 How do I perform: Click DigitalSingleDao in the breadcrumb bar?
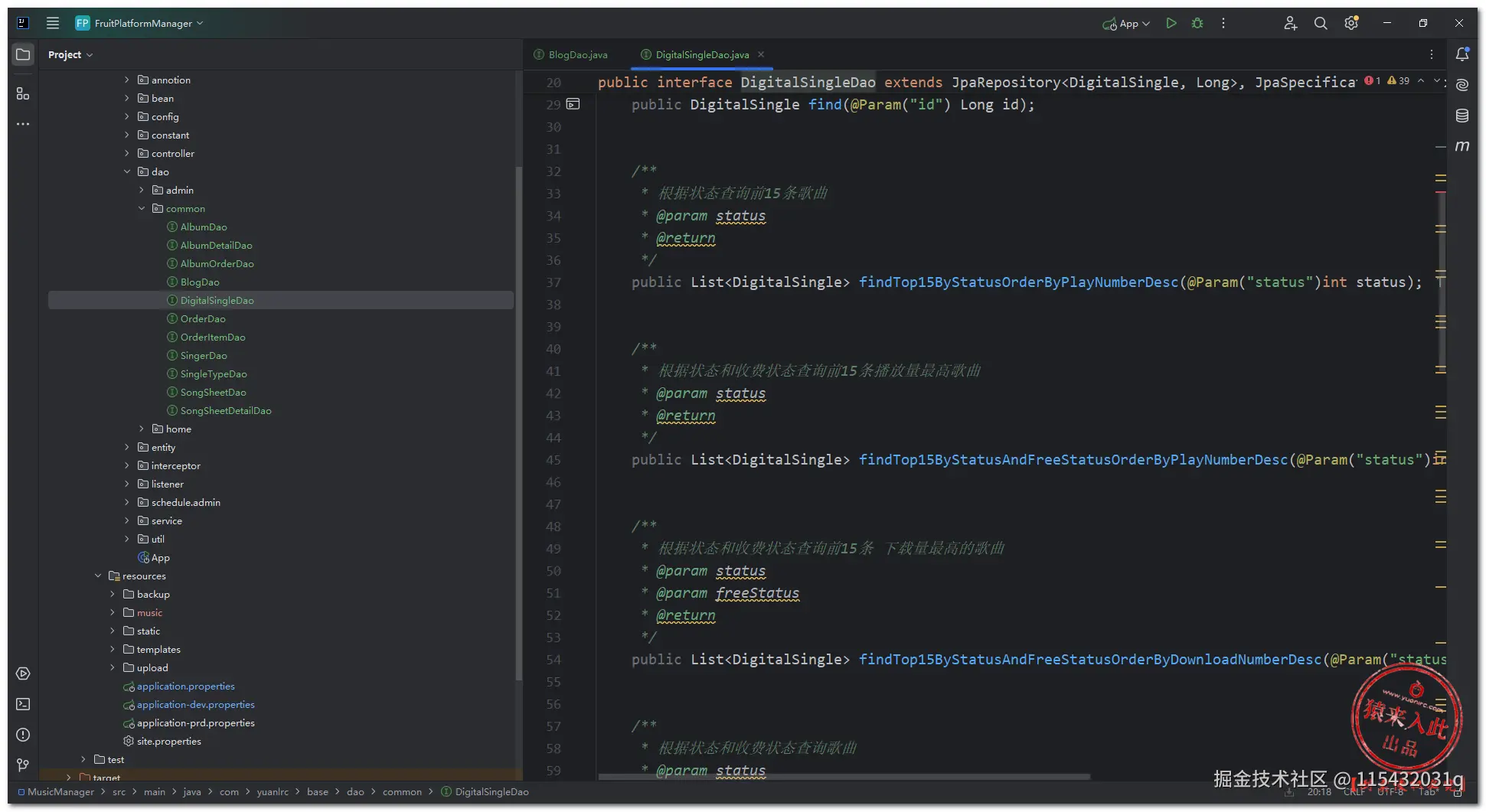coord(492,791)
